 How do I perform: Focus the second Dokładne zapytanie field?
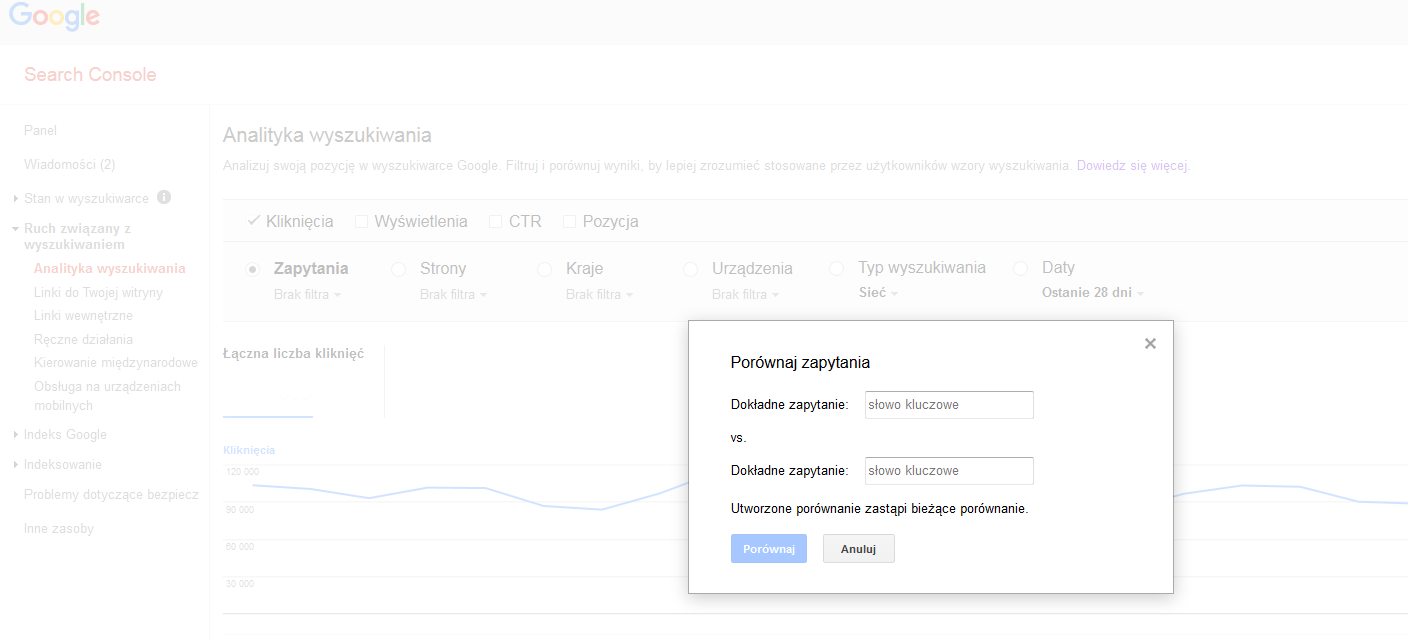(x=949, y=471)
